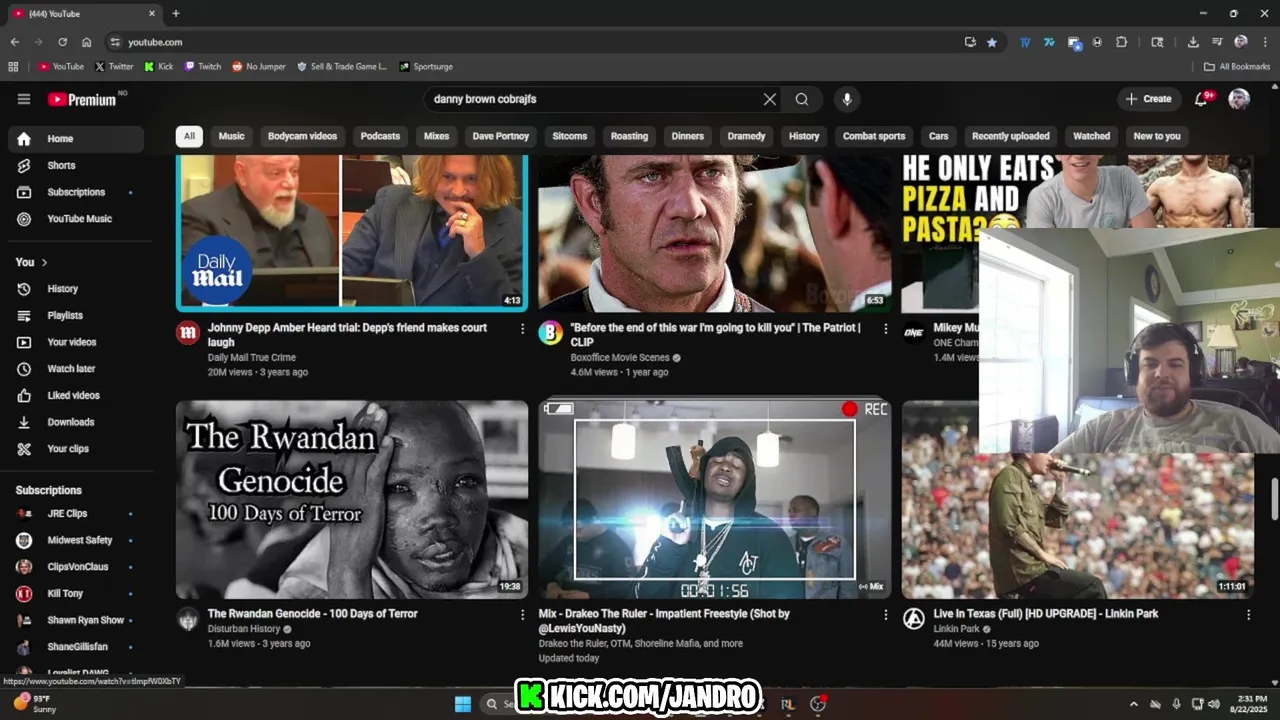Open the JRE Clips subscription

(76, 513)
